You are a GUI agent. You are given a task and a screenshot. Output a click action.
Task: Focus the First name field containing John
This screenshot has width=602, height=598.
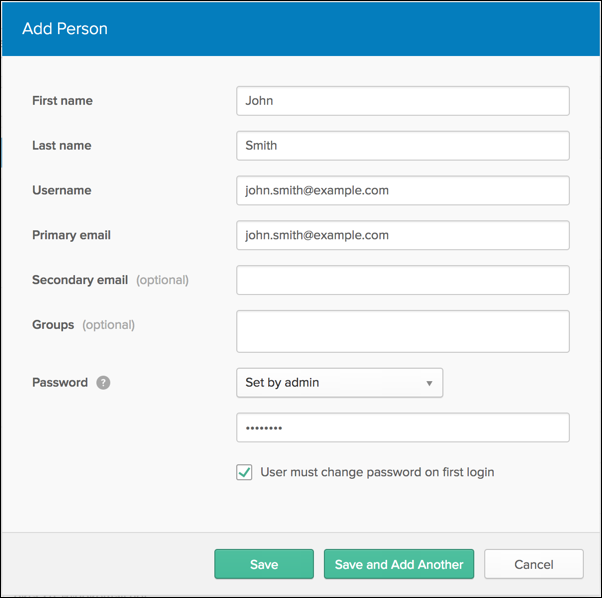[403, 101]
